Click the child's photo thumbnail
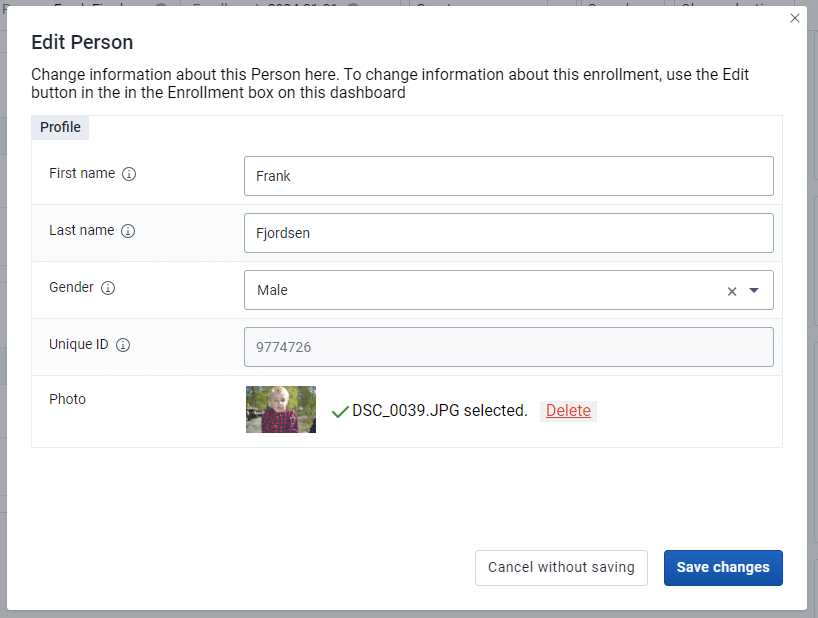 coord(280,410)
